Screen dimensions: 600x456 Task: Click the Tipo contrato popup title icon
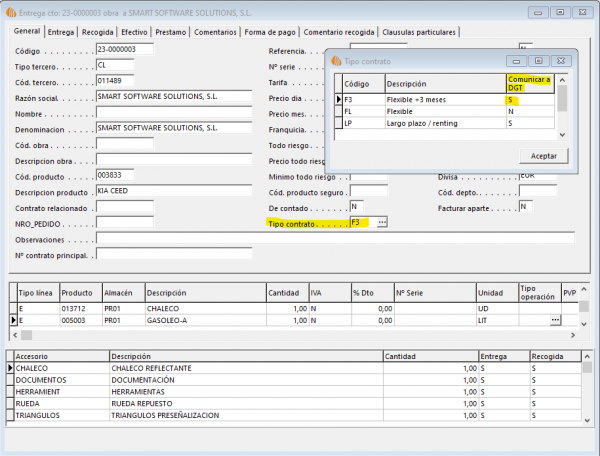click(336, 61)
